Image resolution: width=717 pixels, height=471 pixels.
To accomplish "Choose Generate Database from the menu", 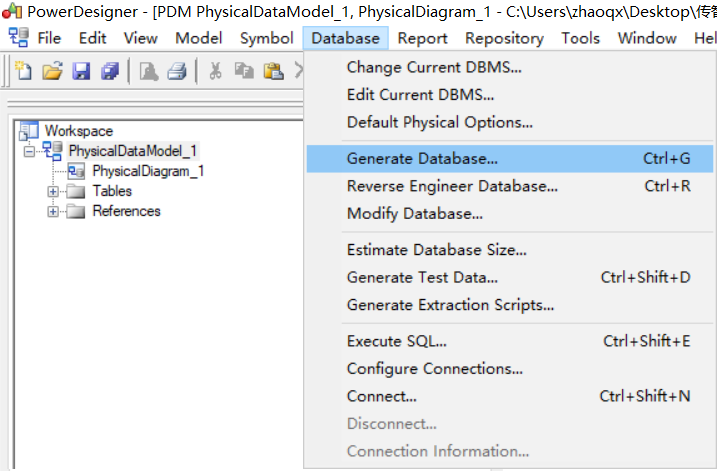I will [422, 158].
